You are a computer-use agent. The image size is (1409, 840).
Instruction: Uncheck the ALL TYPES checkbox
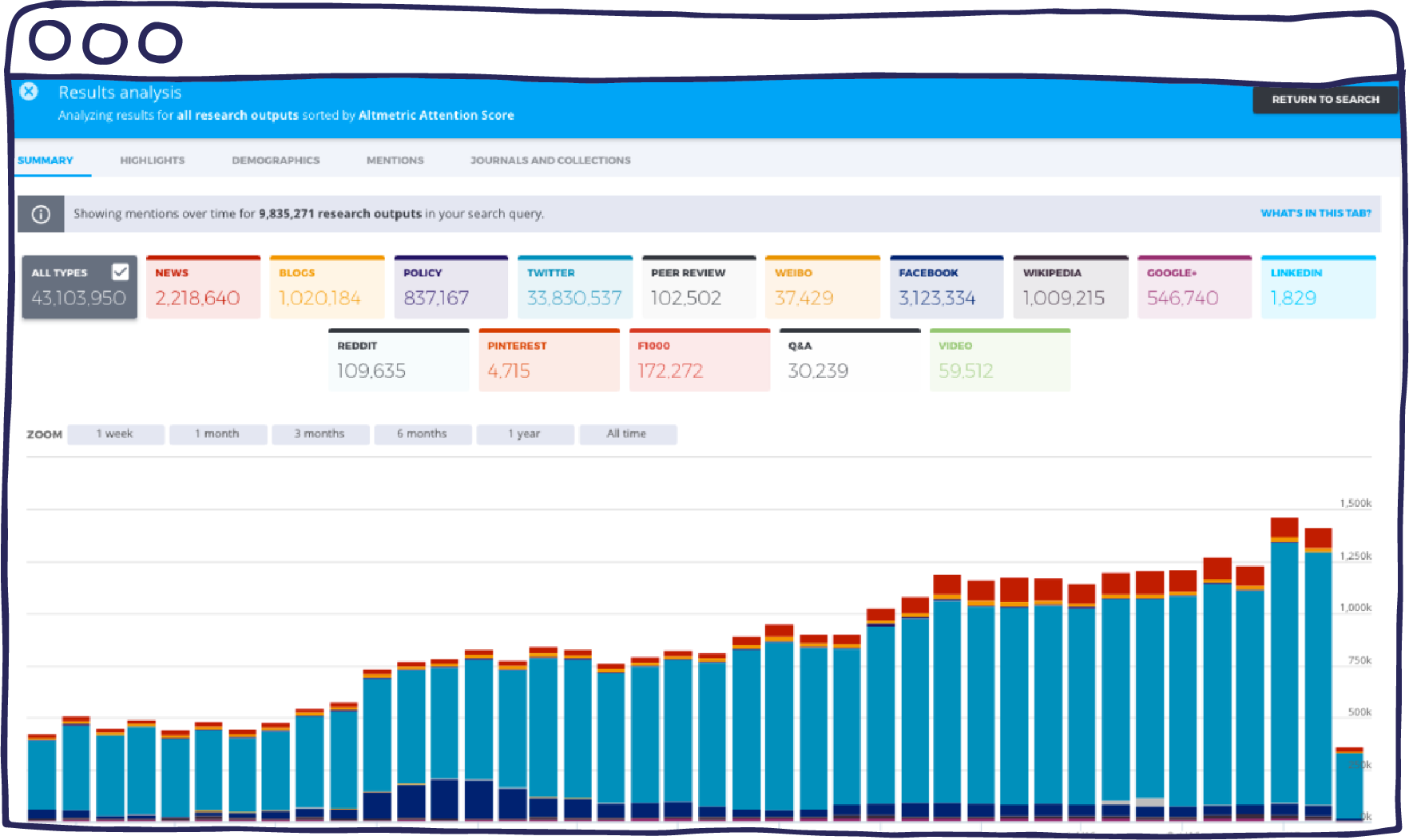[x=121, y=272]
